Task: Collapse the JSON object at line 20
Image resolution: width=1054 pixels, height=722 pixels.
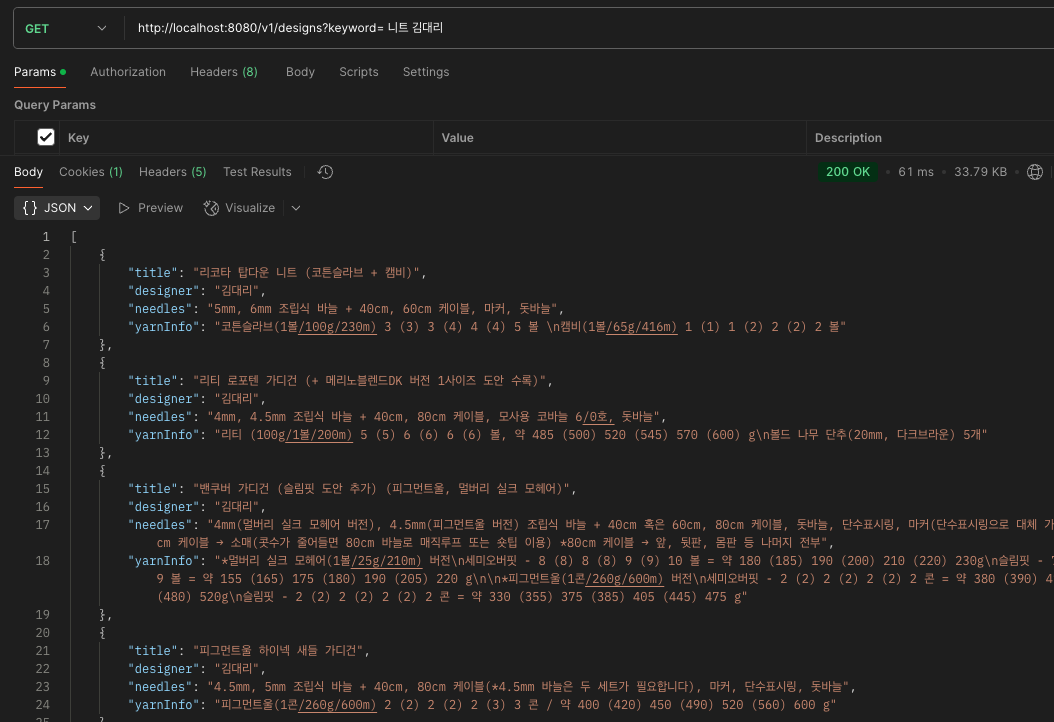Action: pyautogui.click(x=102, y=633)
